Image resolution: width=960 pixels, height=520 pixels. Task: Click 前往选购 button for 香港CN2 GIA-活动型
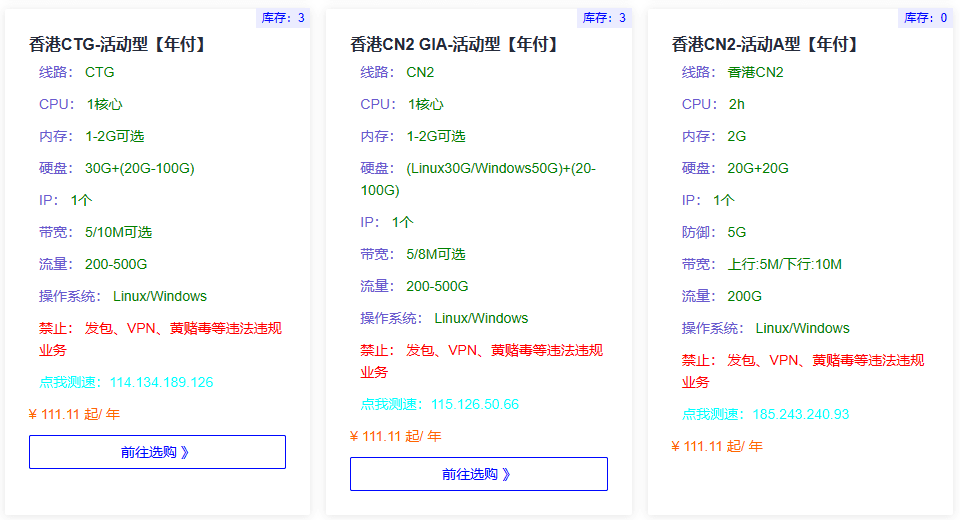tap(479, 474)
